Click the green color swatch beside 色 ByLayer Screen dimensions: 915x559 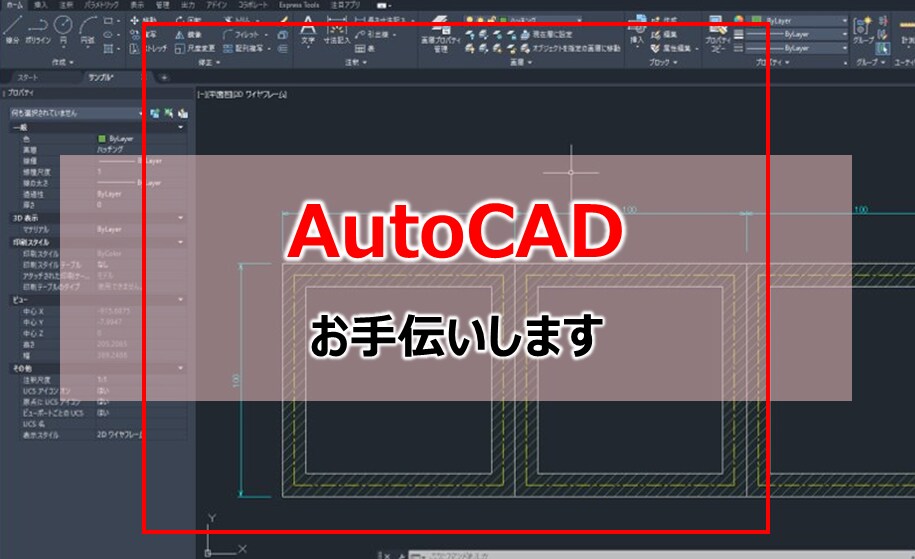(102, 139)
